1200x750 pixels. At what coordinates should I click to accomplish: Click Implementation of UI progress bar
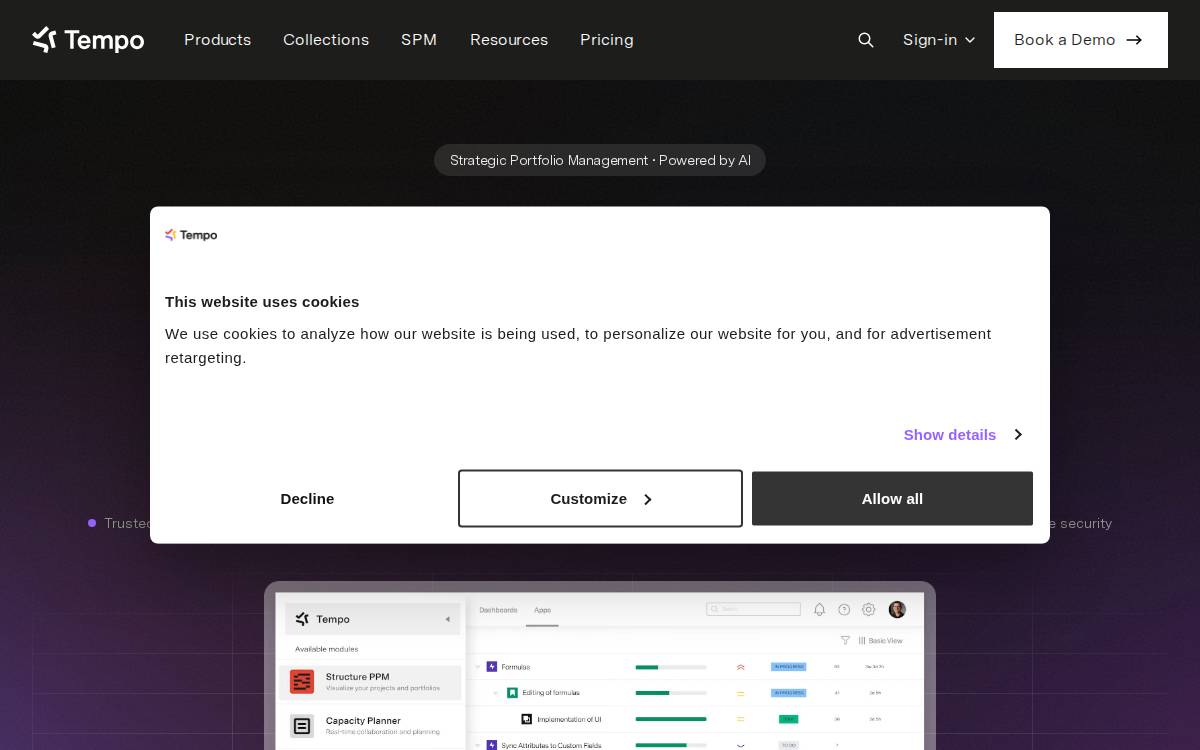pyautogui.click(x=671, y=719)
